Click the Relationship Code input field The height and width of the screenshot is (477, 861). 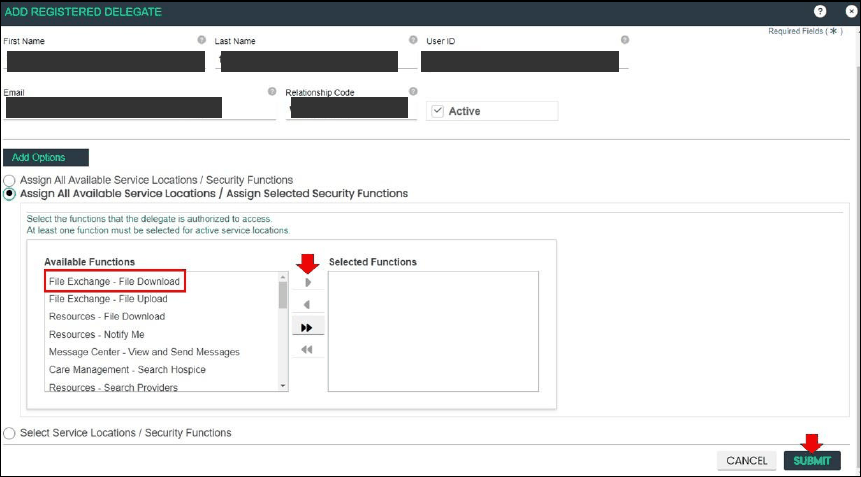(x=351, y=108)
